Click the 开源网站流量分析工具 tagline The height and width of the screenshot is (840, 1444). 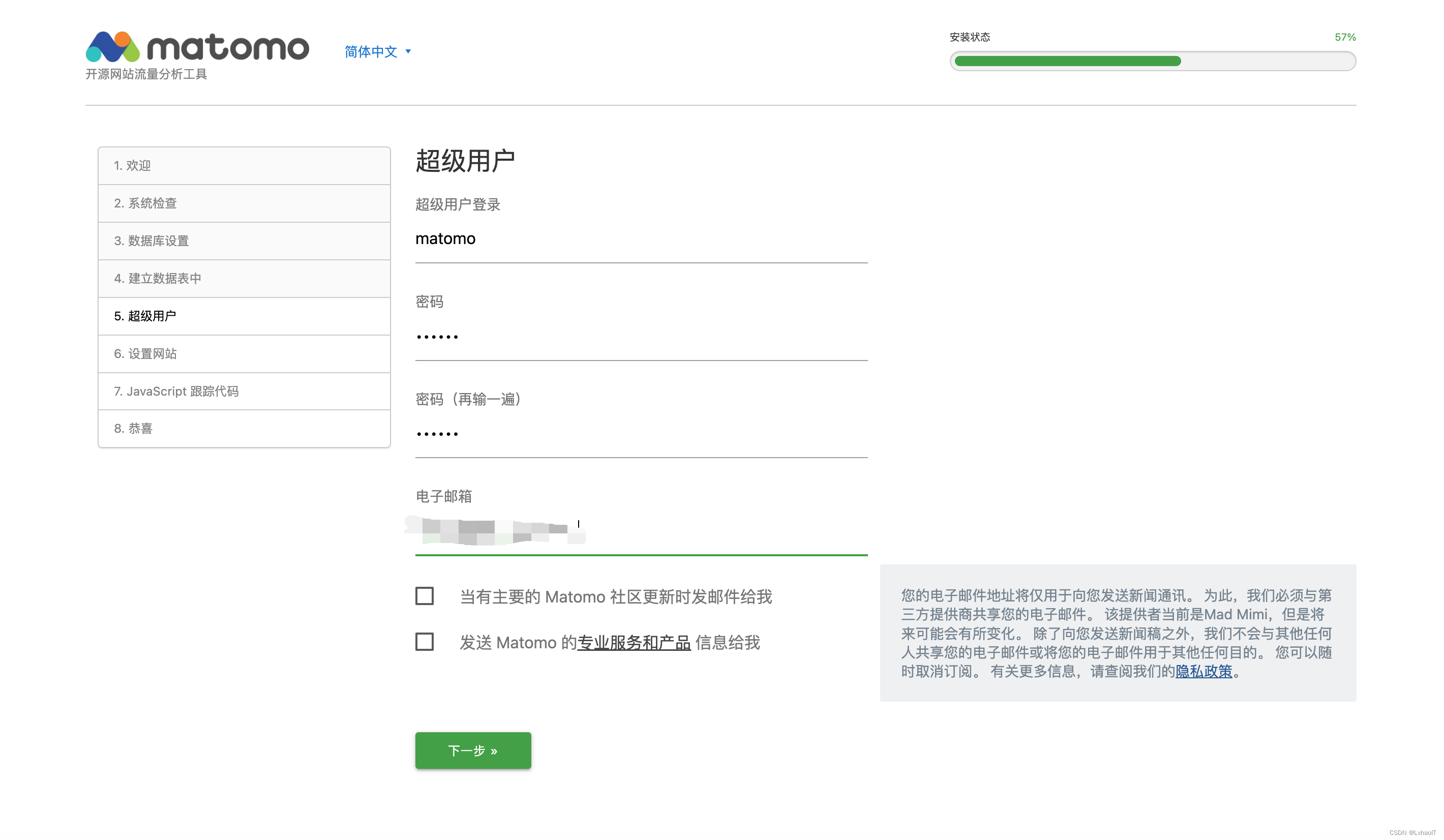click(x=146, y=74)
